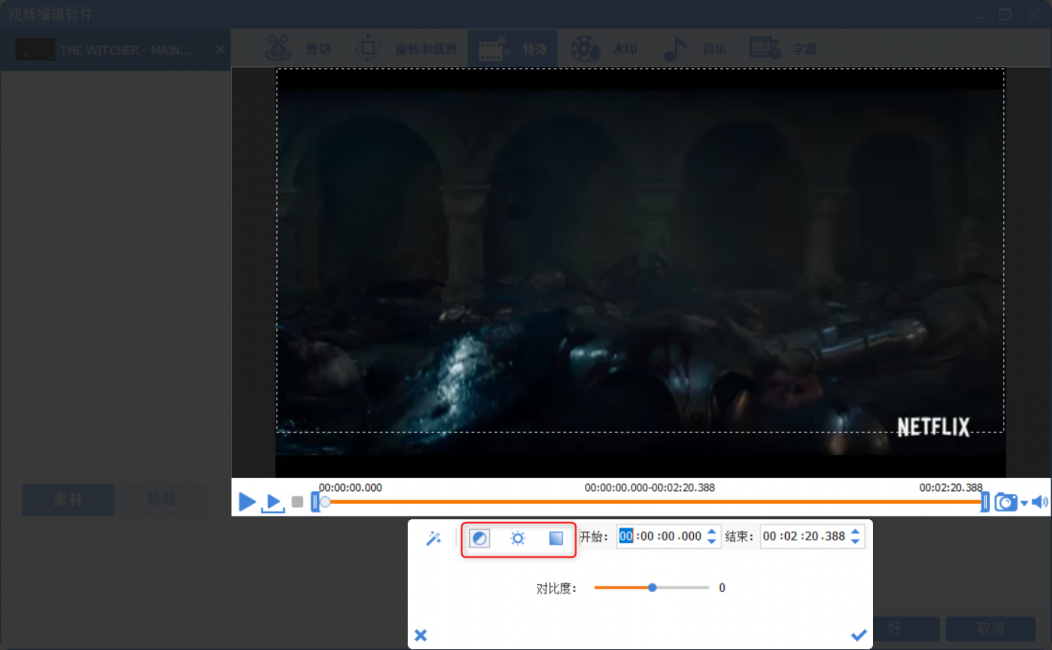1052x650 pixels.
Task: Decrease the 结束 end time with down arrow
Action: tap(855, 541)
